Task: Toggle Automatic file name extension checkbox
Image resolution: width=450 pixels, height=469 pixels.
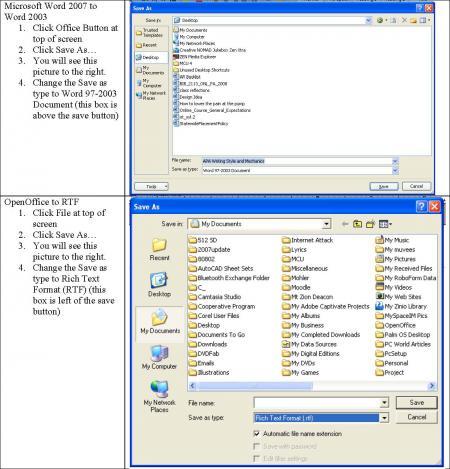Action: pyautogui.click(x=256, y=434)
